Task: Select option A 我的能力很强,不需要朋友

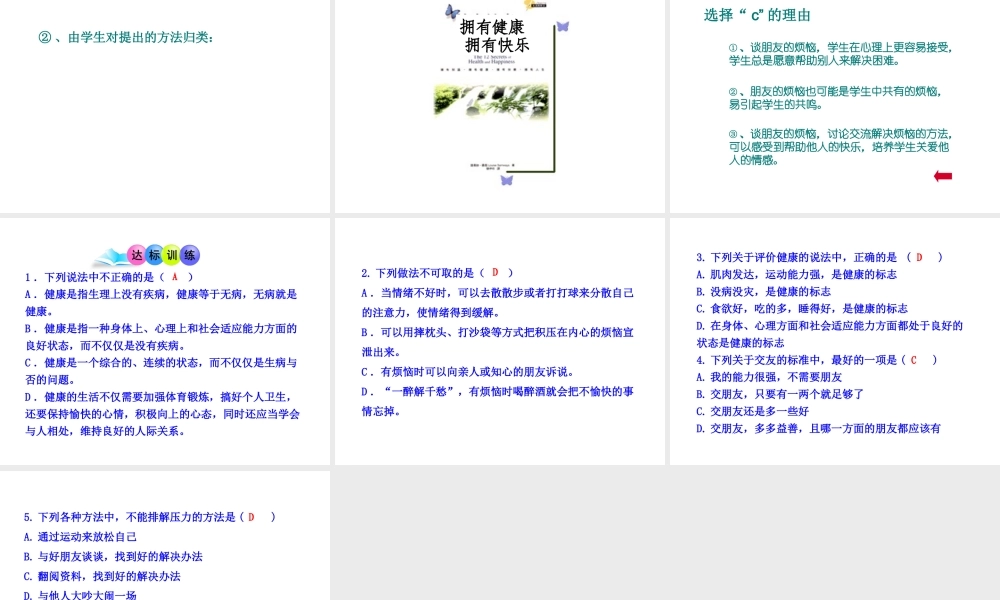Action: pyautogui.click(x=769, y=377)
